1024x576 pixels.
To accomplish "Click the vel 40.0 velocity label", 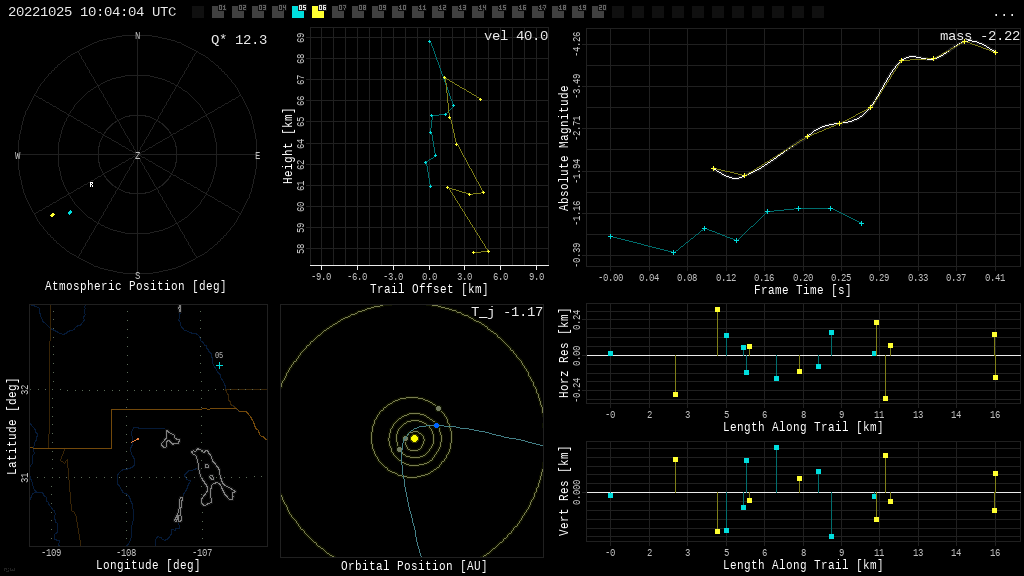I will [x=515, y=36].
